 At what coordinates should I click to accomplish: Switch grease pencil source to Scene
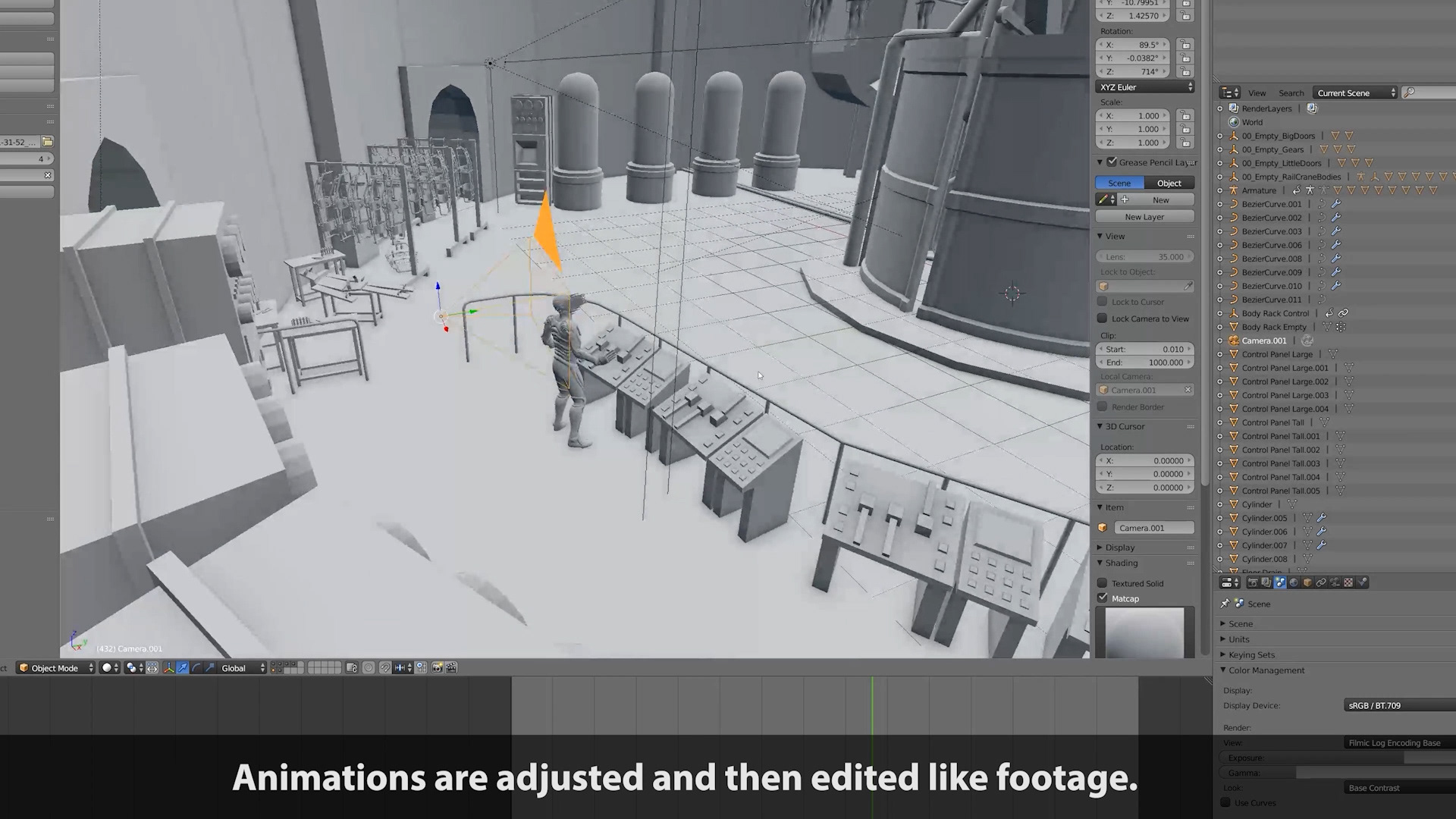[1119, 183]
